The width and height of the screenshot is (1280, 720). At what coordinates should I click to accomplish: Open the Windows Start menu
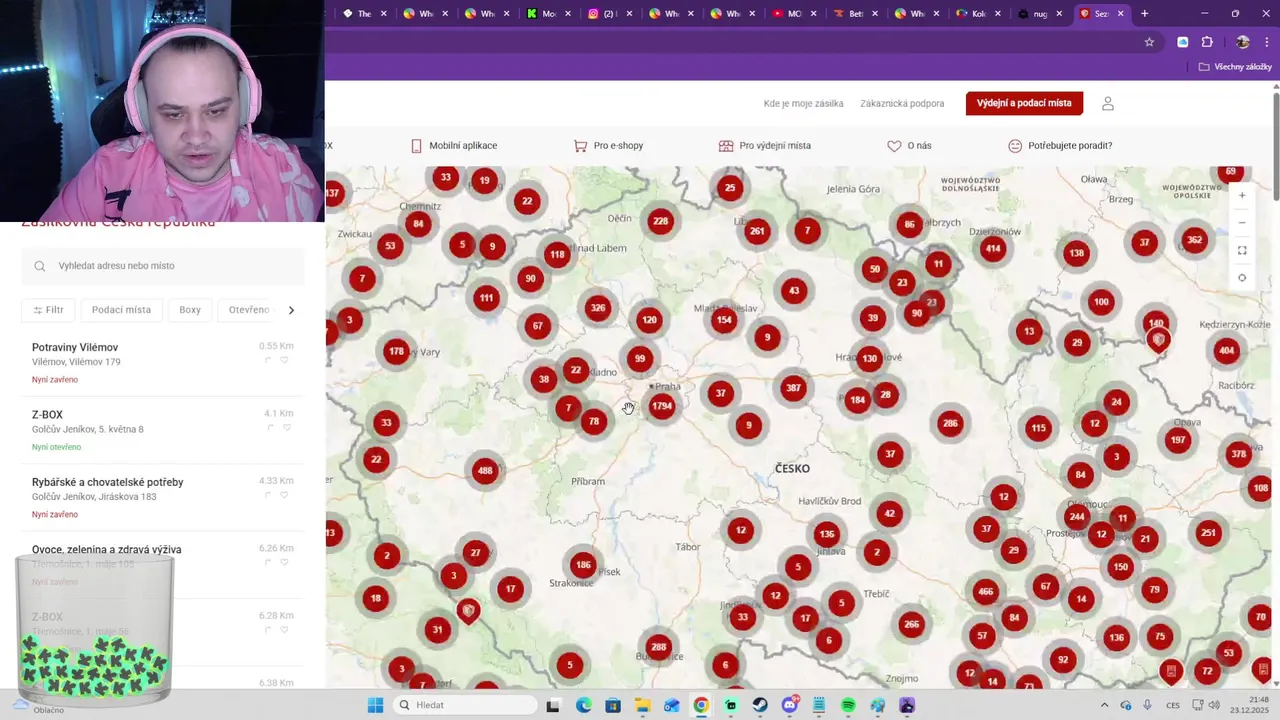(375, 705)
